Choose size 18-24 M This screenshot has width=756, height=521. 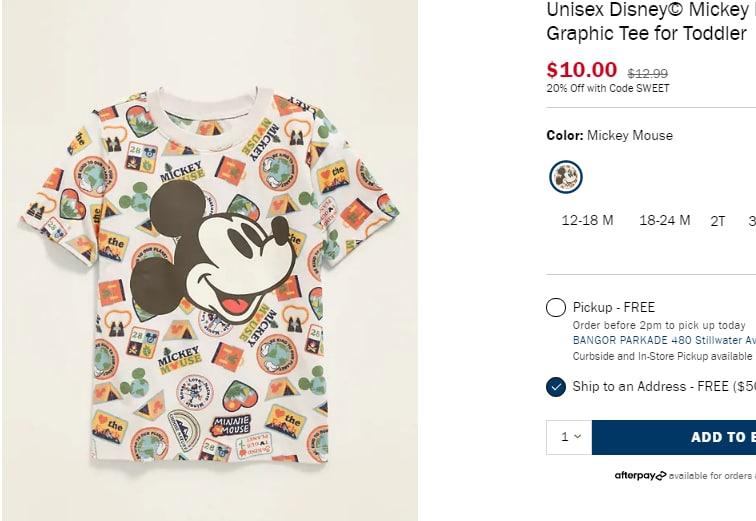coord(665,220)
